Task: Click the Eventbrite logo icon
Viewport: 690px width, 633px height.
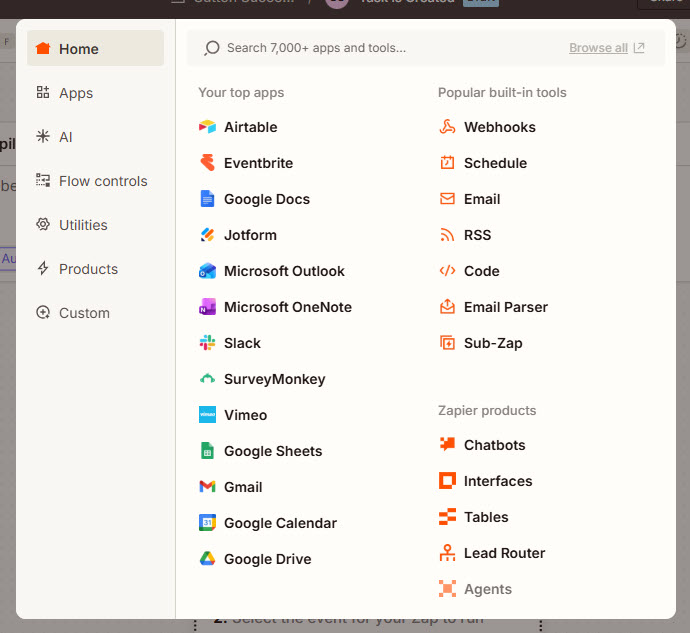Action: coord(207,163)
